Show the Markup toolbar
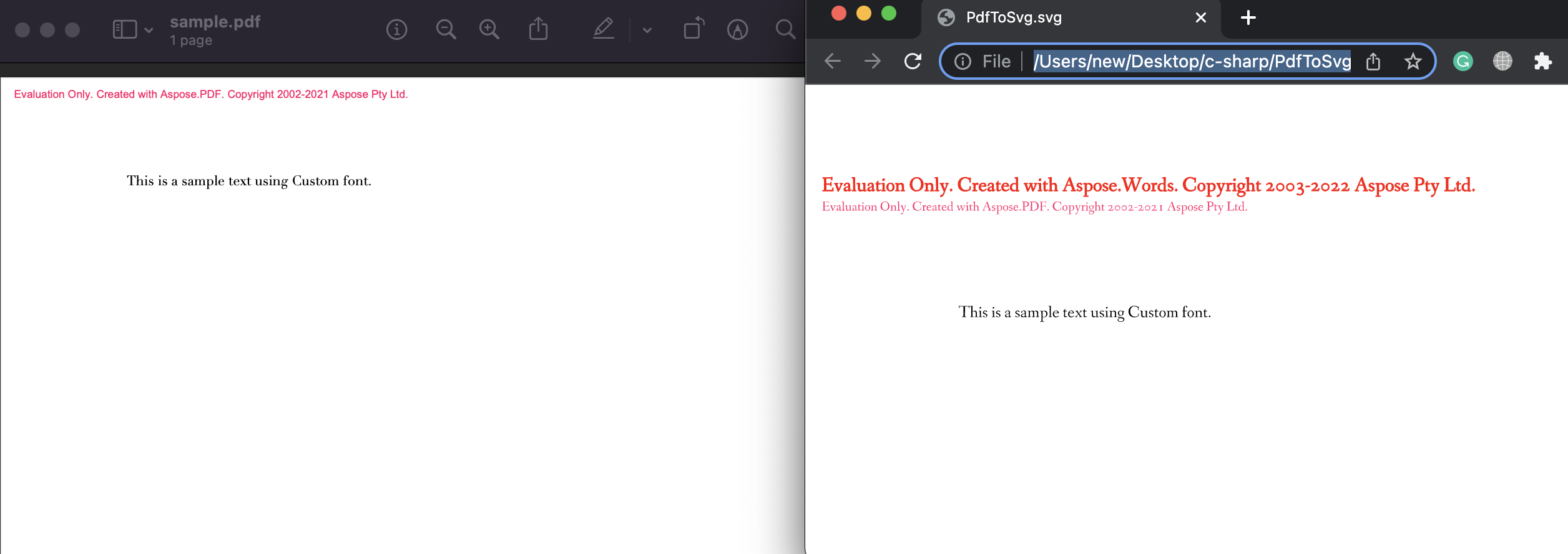Image resolution: width=1568 pixels, height=554 pixels. 737,29
